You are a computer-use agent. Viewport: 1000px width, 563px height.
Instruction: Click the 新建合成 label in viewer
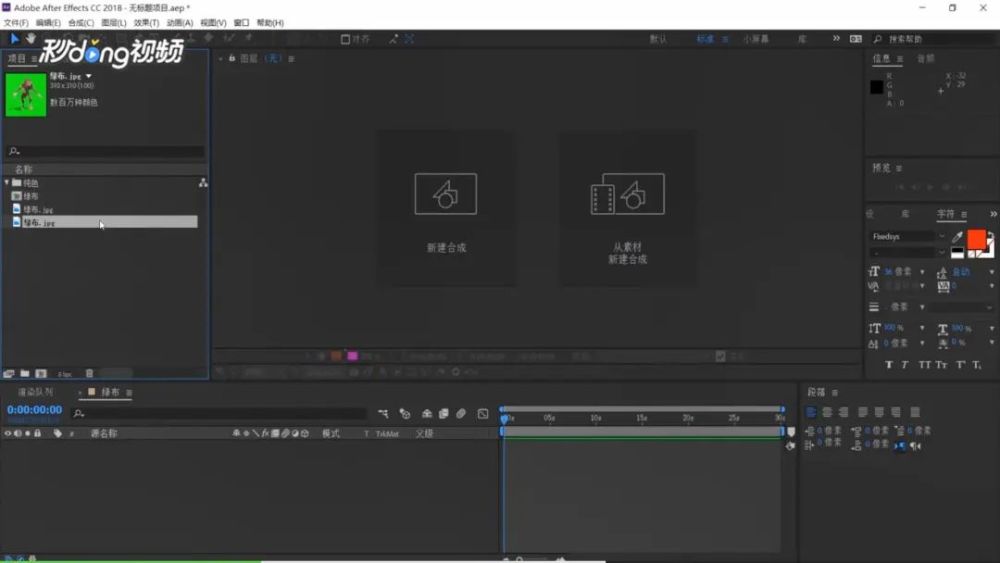[x=446, y=248]
